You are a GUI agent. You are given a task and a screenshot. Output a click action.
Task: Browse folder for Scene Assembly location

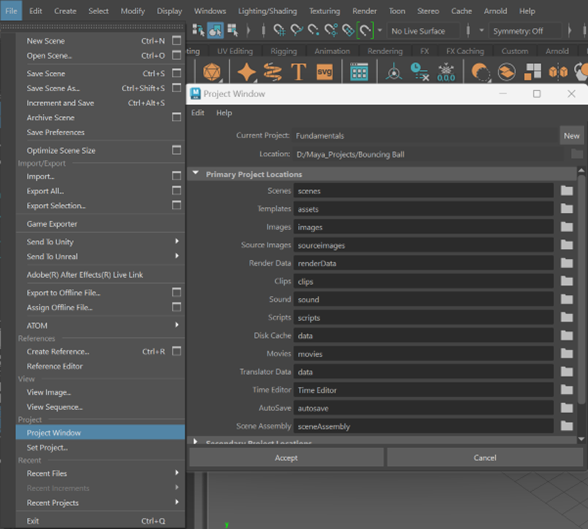click(567, 426)
